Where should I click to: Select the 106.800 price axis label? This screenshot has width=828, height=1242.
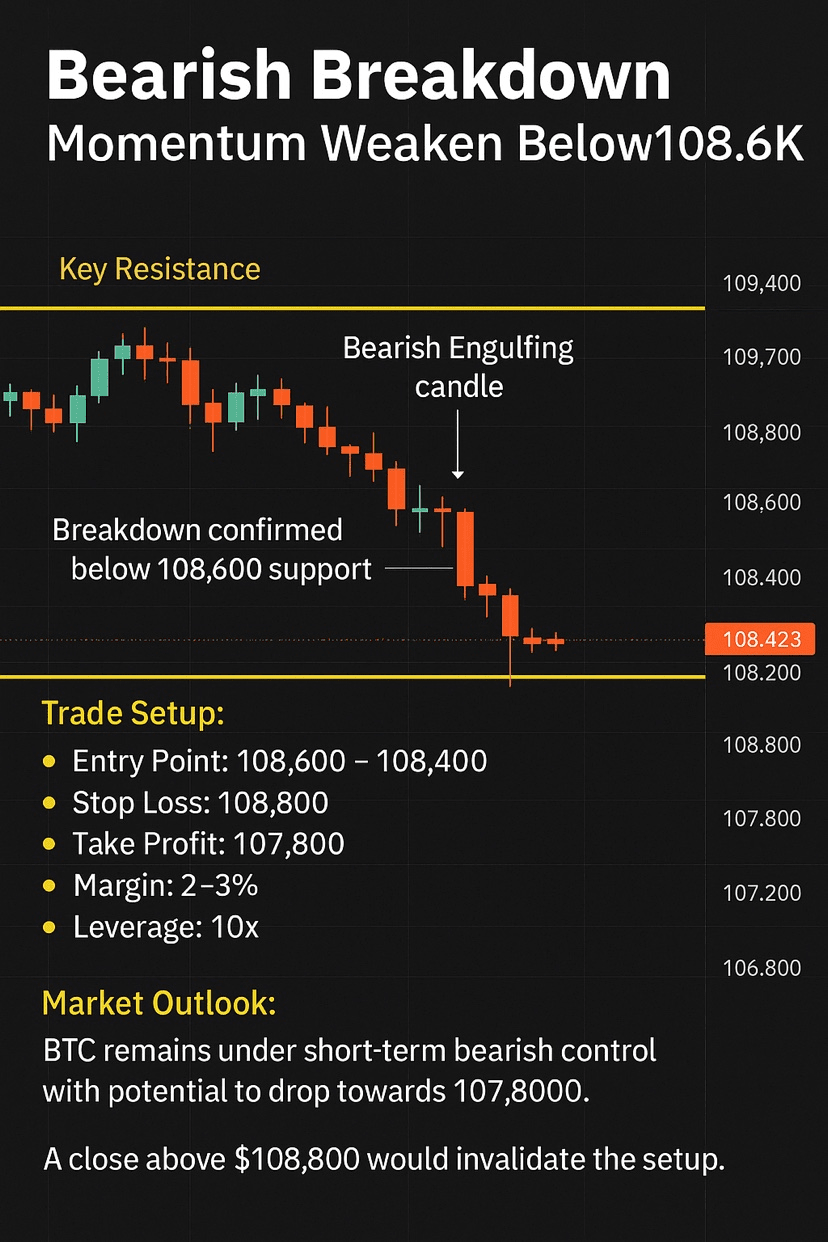tap(761, 968)
